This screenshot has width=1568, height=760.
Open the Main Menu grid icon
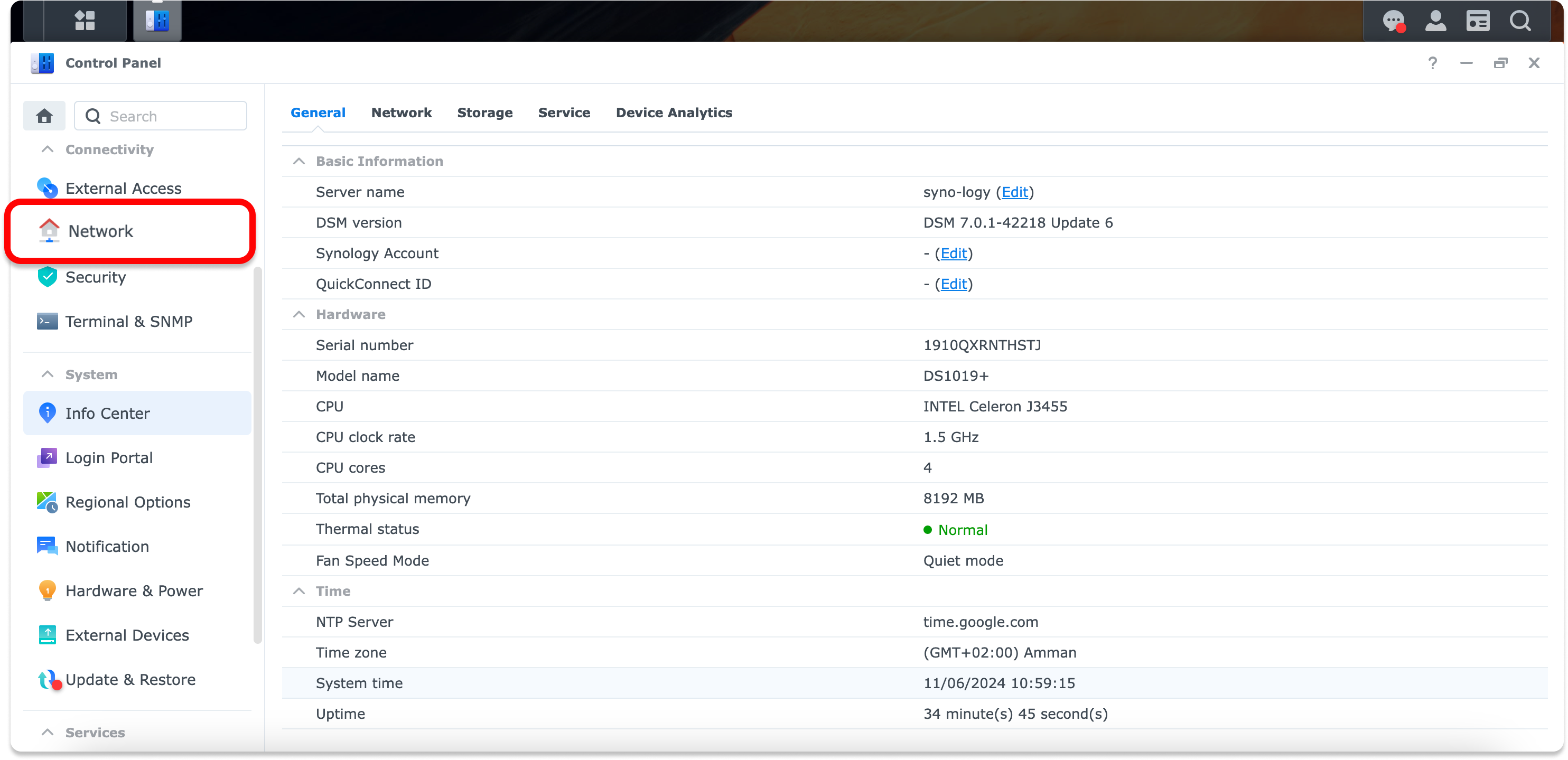85,20
